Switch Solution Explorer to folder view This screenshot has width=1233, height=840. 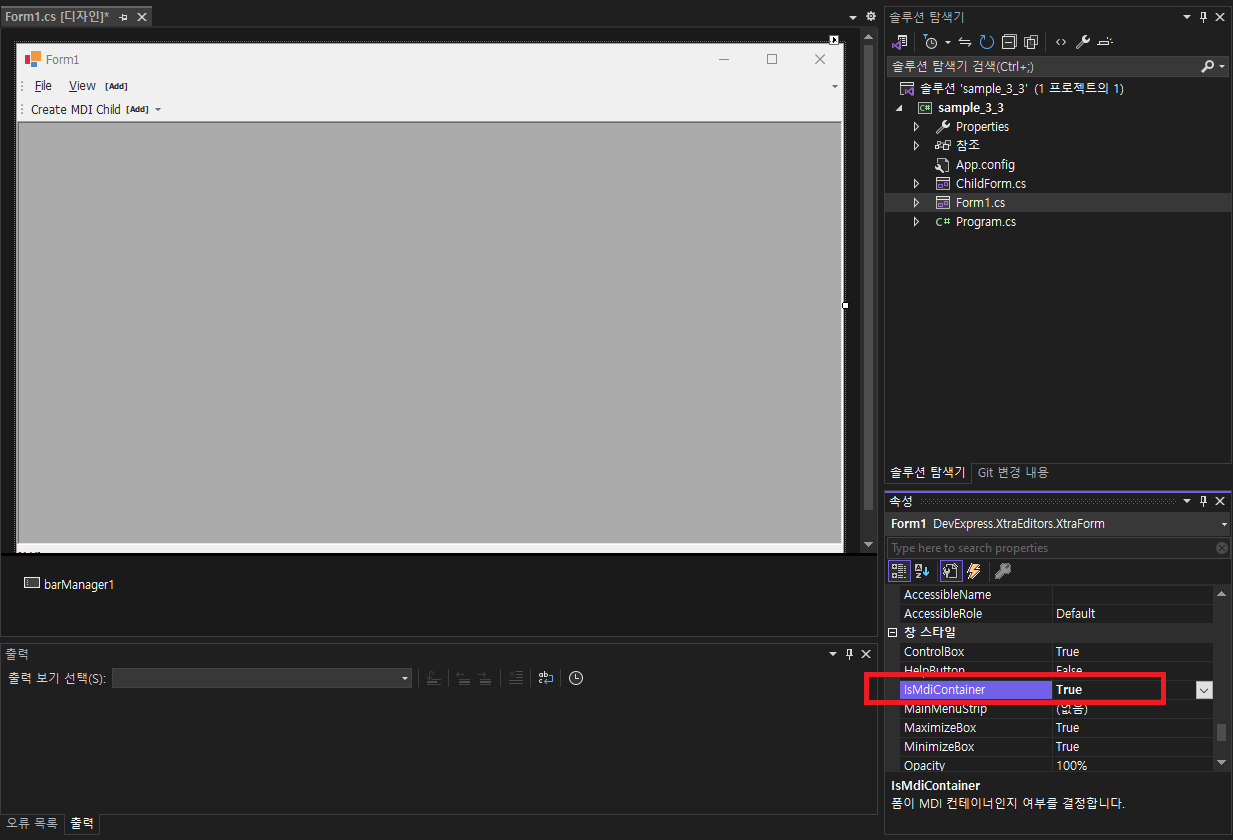pyautogui.click(x=901, y=42)
